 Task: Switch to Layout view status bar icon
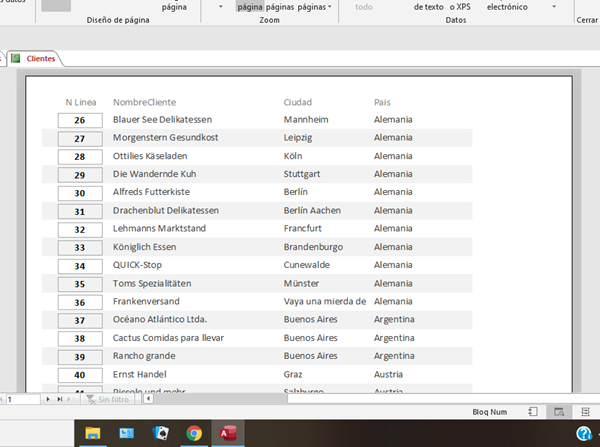pyautogui.click(x=585, y=412)
